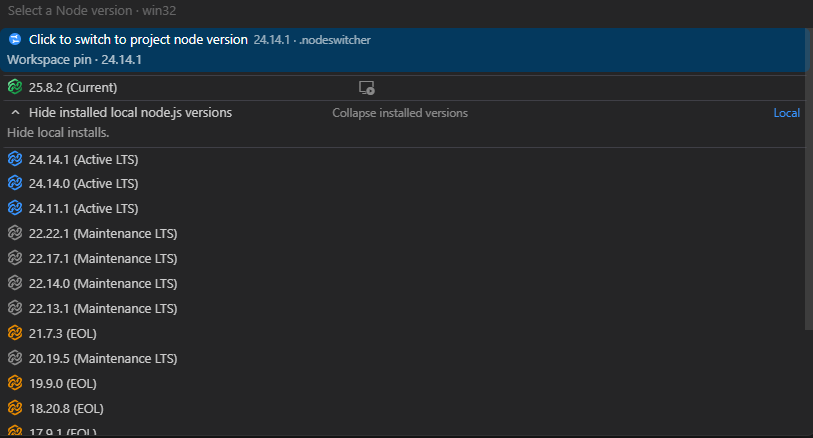Click 'Hide local installs.' detail text
The image size is (813, 438).
pyautogui.click(x=58, y=133)
